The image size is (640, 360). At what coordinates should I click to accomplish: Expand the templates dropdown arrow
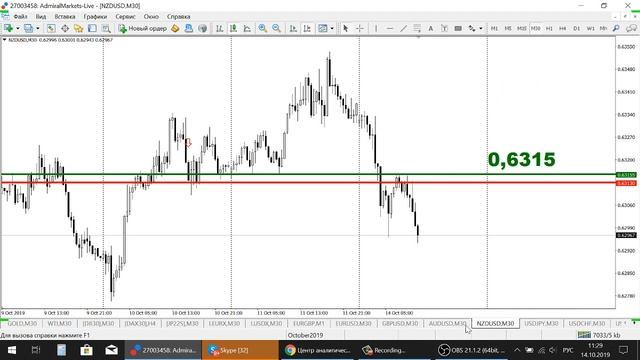(332, 28)
